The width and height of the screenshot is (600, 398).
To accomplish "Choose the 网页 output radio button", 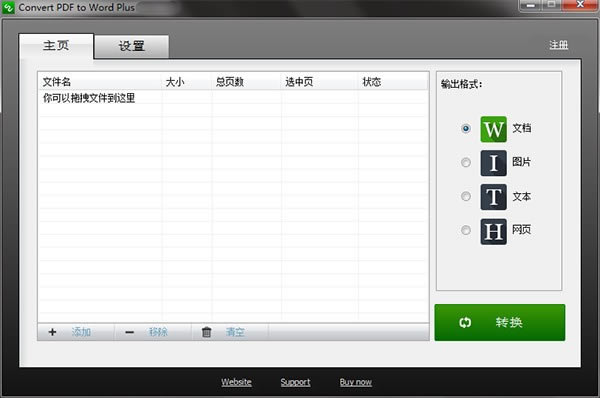I will point(466,230).
